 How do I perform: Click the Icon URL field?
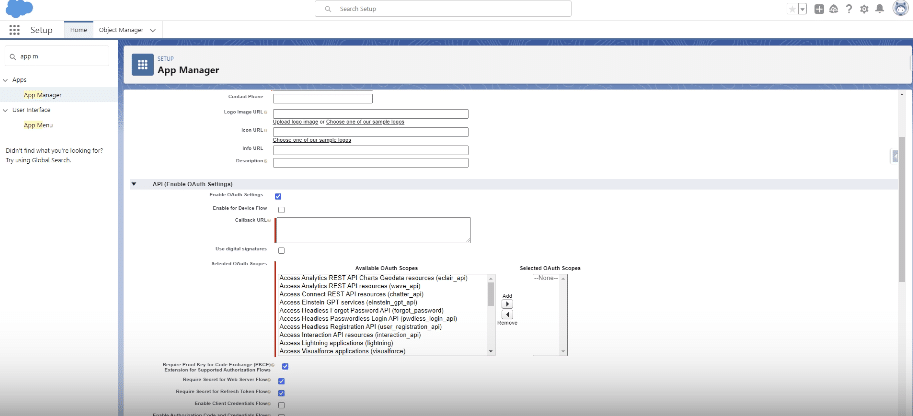click(x=371, y=132)
